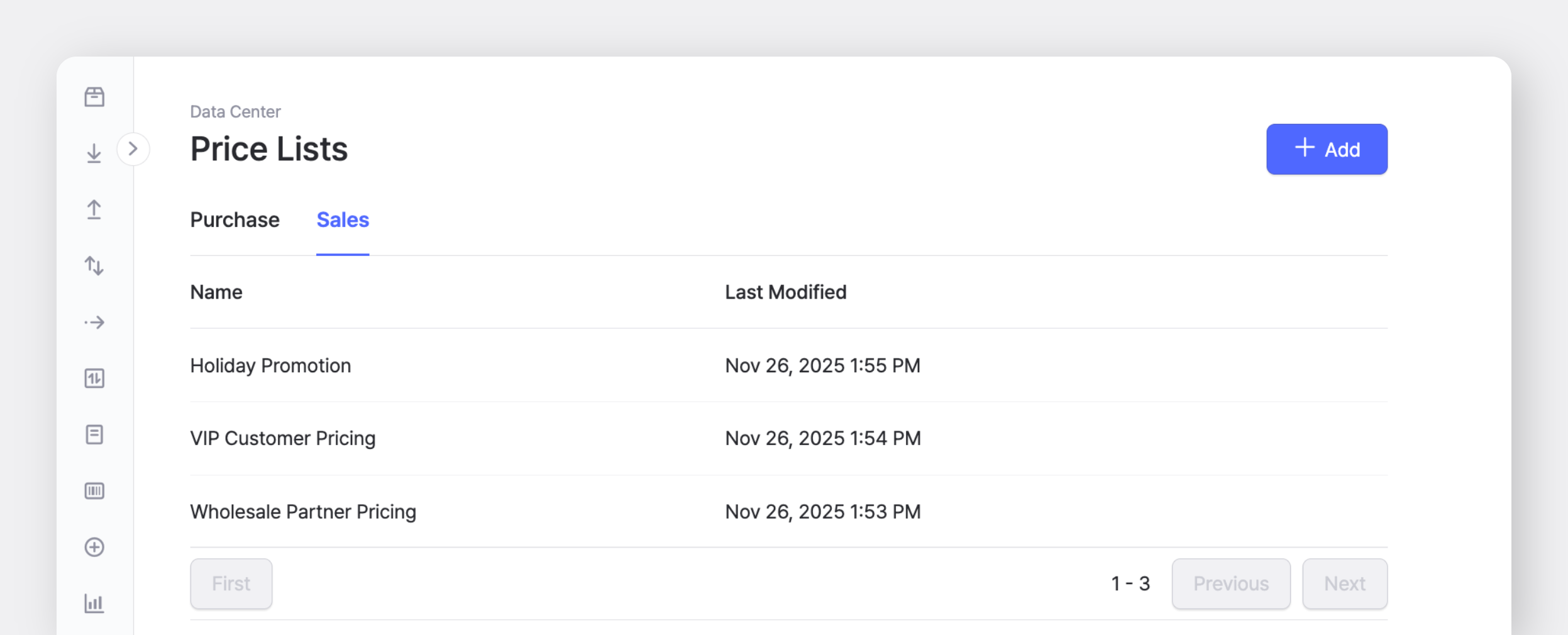Open the box inventory icon in sidebar
The width and height of the screenshot is (1568, 635).
coord(94,97)
